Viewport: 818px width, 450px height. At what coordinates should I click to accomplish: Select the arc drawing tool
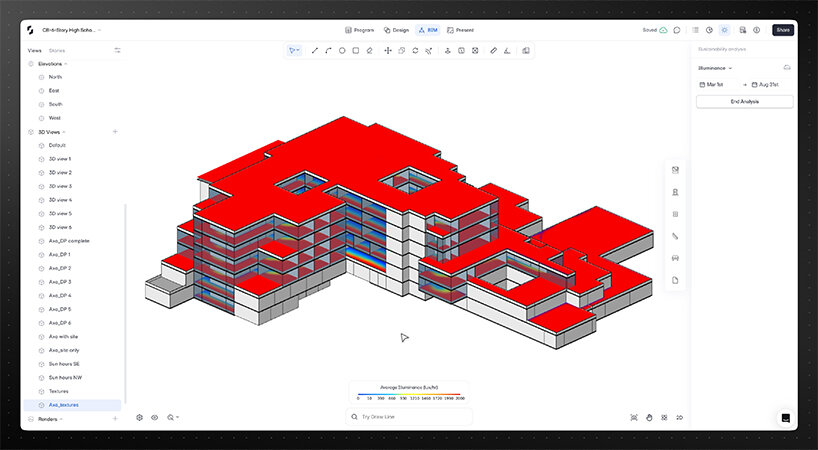coord(329,50)
